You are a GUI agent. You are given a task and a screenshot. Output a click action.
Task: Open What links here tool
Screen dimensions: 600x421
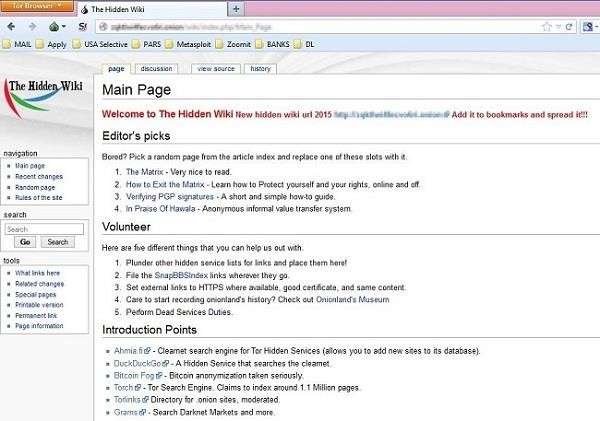pyautogui.click(x=38, y=273)
